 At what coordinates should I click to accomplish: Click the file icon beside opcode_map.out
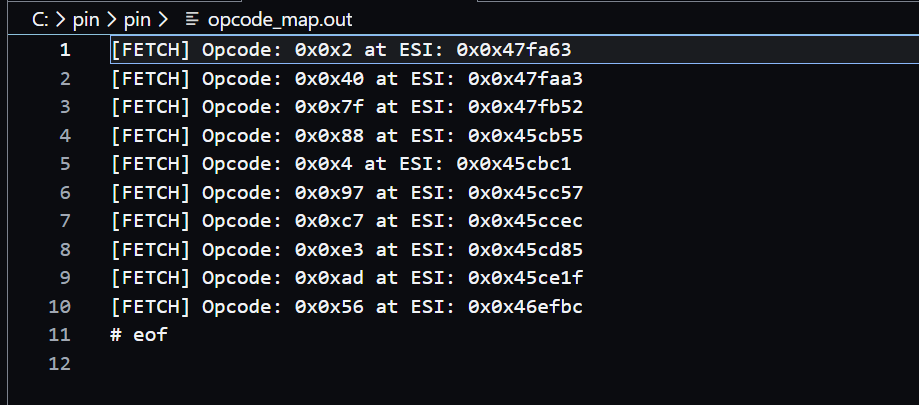click(193, 19)
